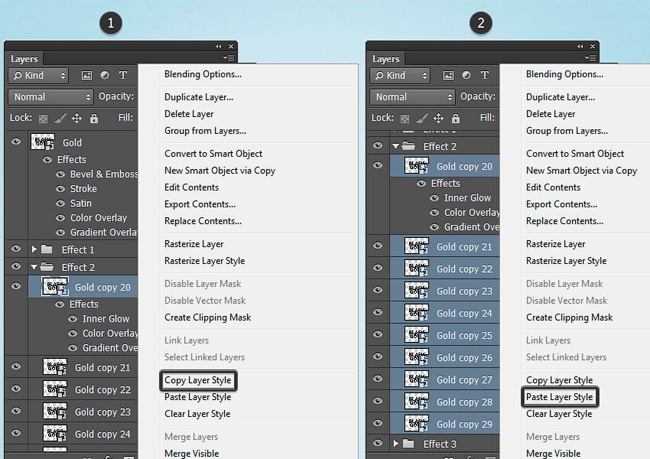The image size is (650, 459).
Task: Lock image pixels brush icon in right panel
Action: [422, 119]
